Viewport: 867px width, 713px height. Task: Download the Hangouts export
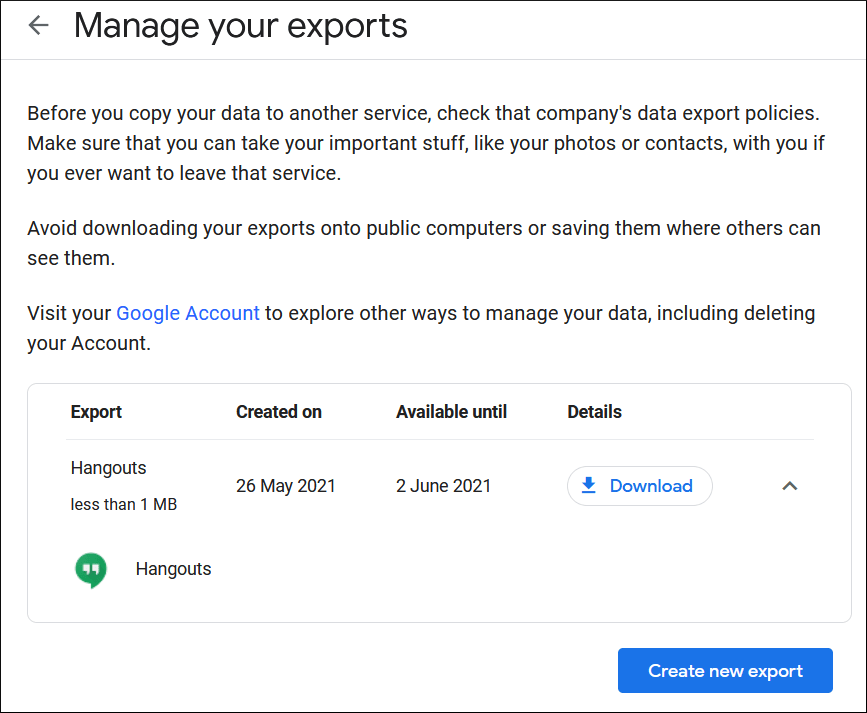click(640, 486)
